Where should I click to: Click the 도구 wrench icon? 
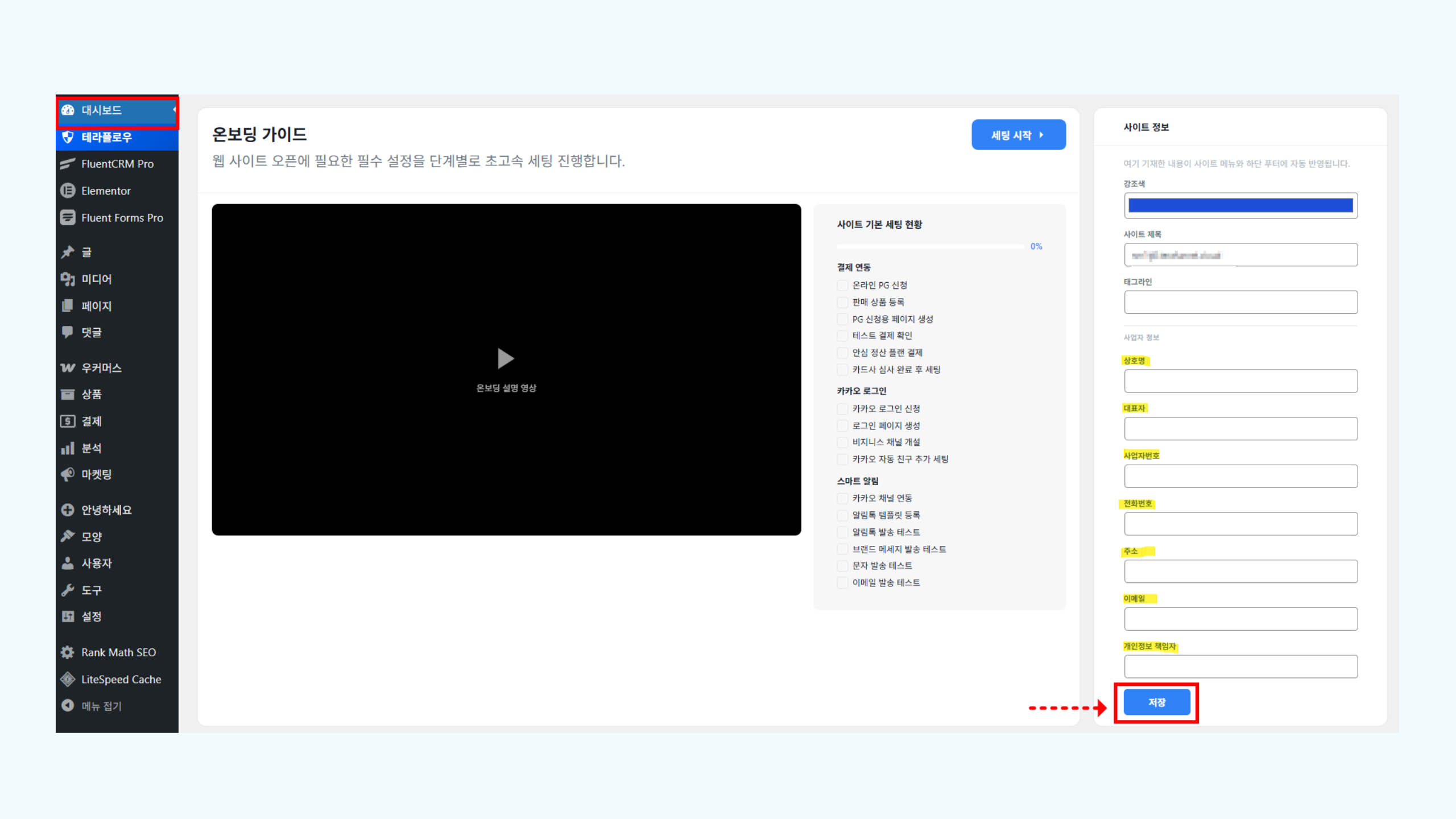(68, 590)
